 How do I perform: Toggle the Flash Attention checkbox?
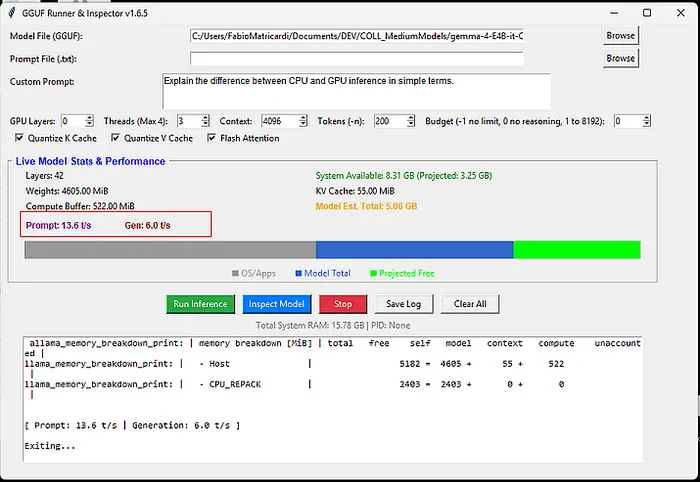point(212,138)
